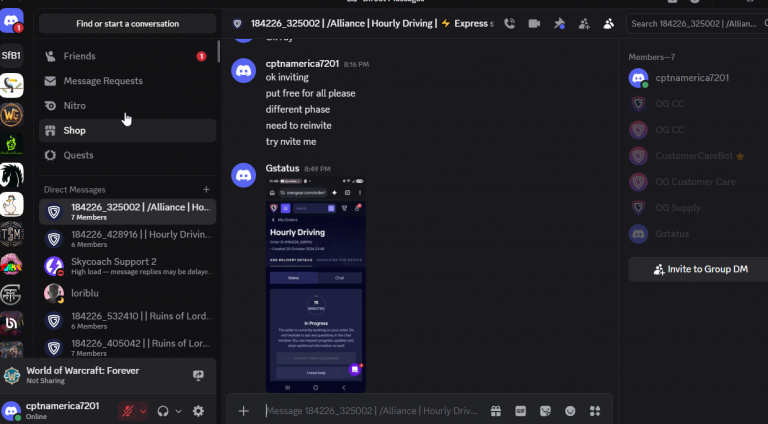Image resolution: width=768 pixels, height=424 pixels.
Task: Add friends to DM icon in header
Action: [584, 24]
